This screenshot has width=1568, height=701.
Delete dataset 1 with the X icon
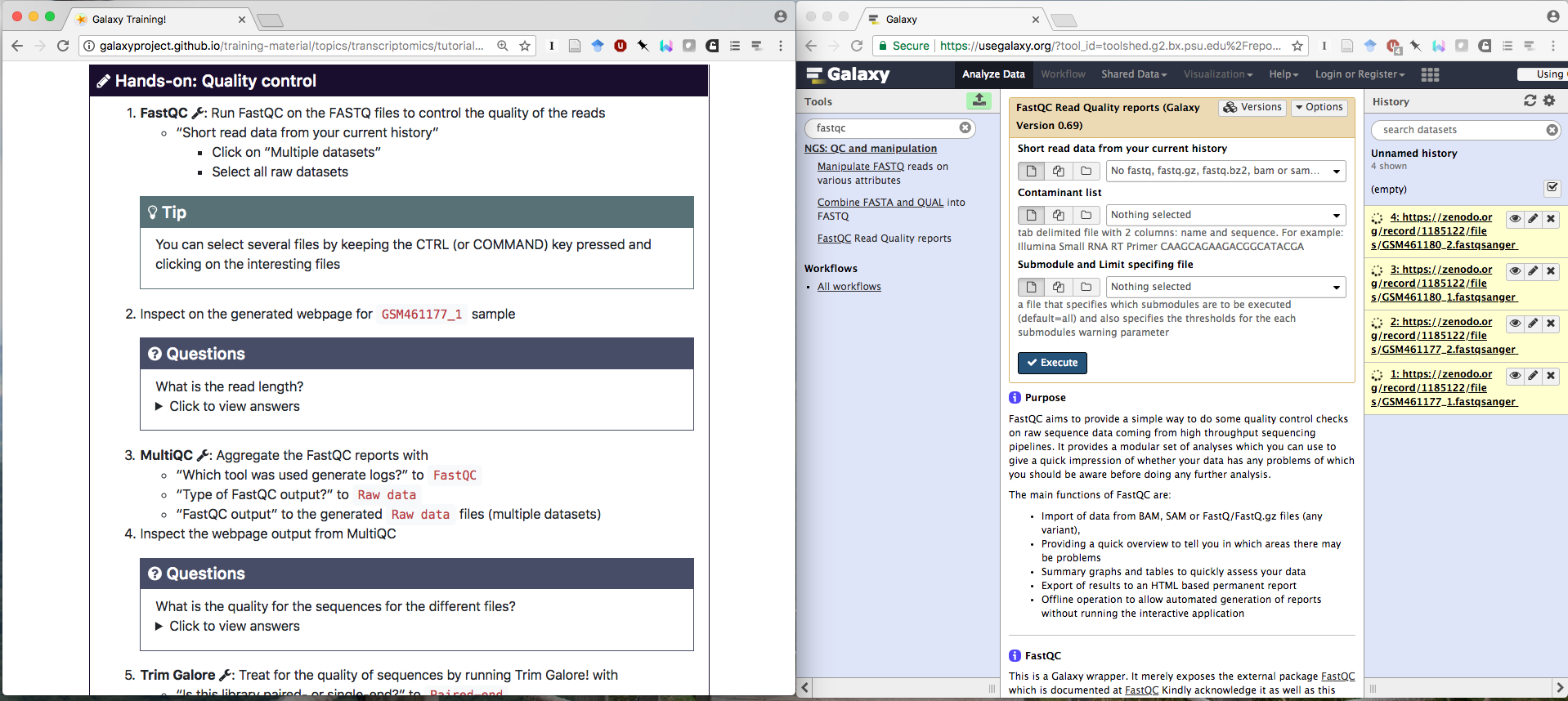(1551, 376)
